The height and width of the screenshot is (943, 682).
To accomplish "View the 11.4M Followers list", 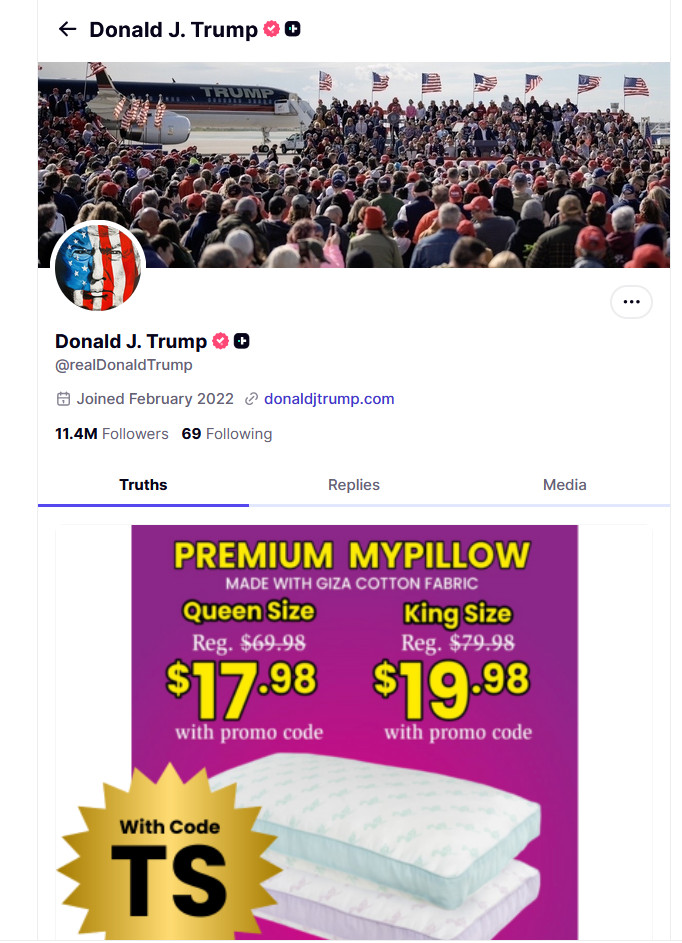I will [112, 434].
